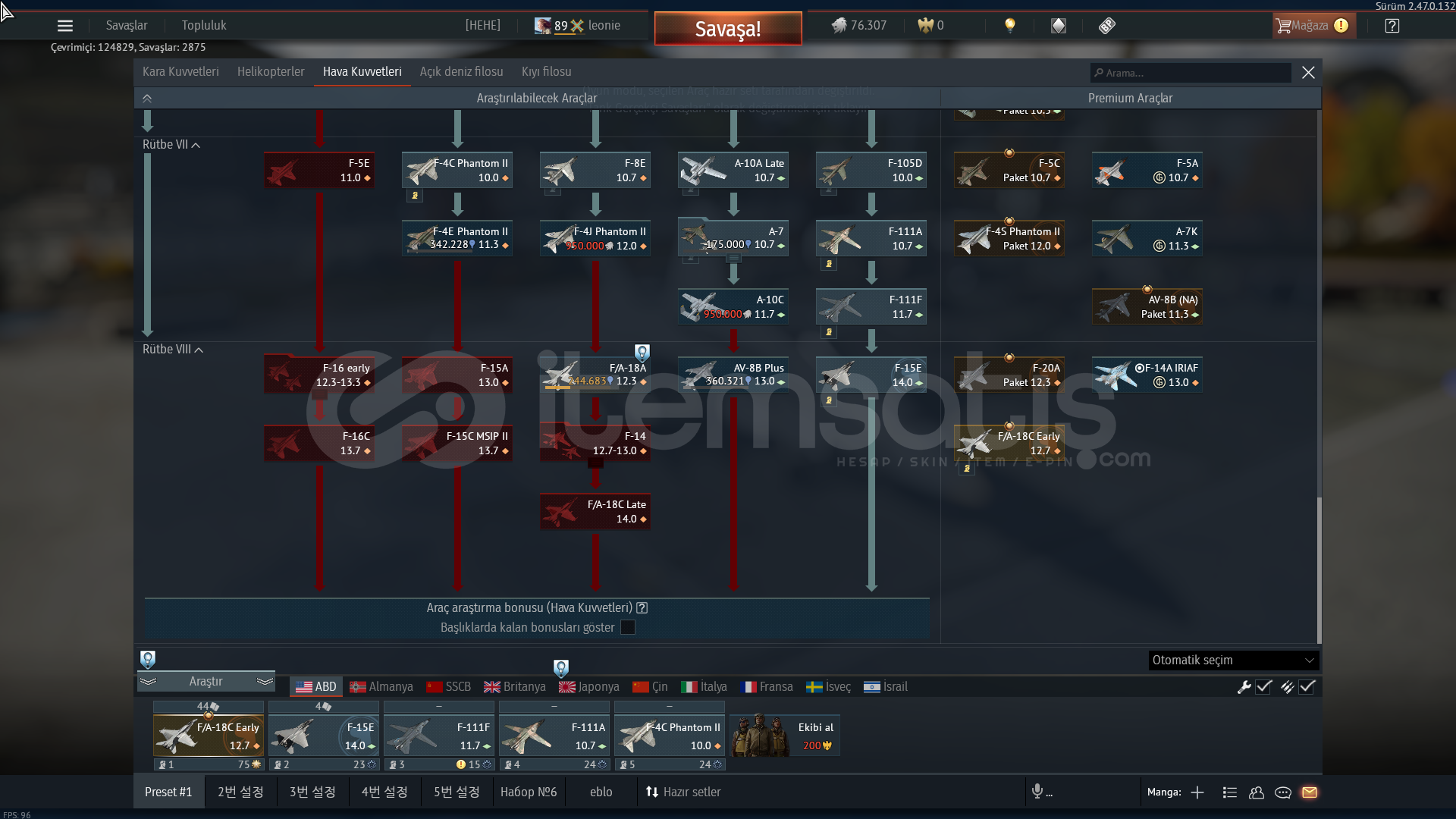The height and width of the screenshot is (819, 1456).
Task: Open the Otomatik seçim dropdown
Action: (x=1234, y=661)
